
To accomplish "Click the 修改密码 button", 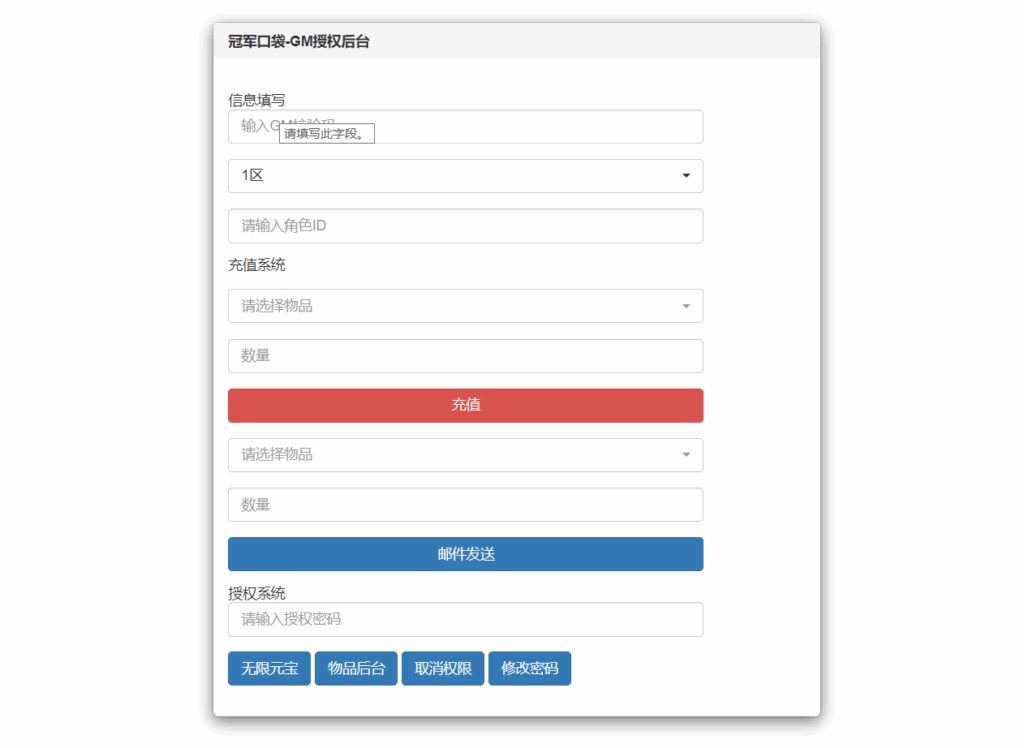I will click(x=529, y=669).
